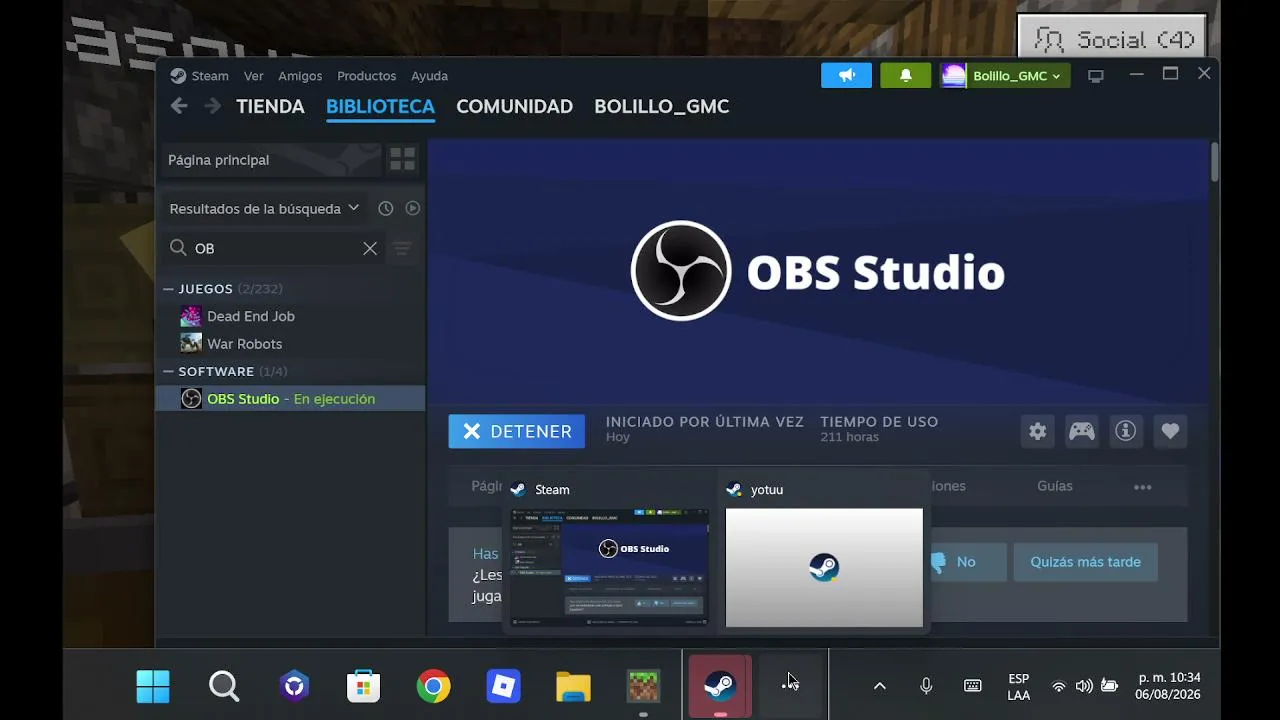Open Wi-Fi network settings in tray
The image size is (1280, 720).
click(x=1058, y=686)
